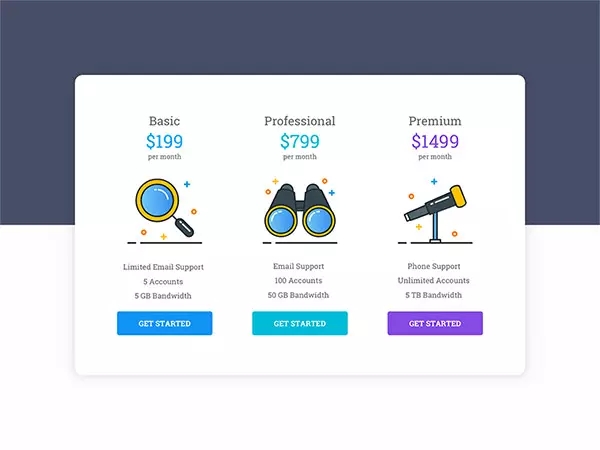
Task: Click the 100 Accounts feature text
Action: (x=300, y=281)
